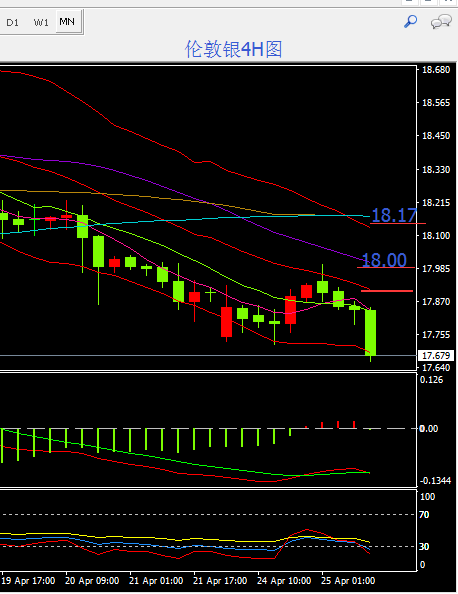Switch chart to W1 weekly timeframe
This screenshot has height=594, width=458.
[41, 22]
